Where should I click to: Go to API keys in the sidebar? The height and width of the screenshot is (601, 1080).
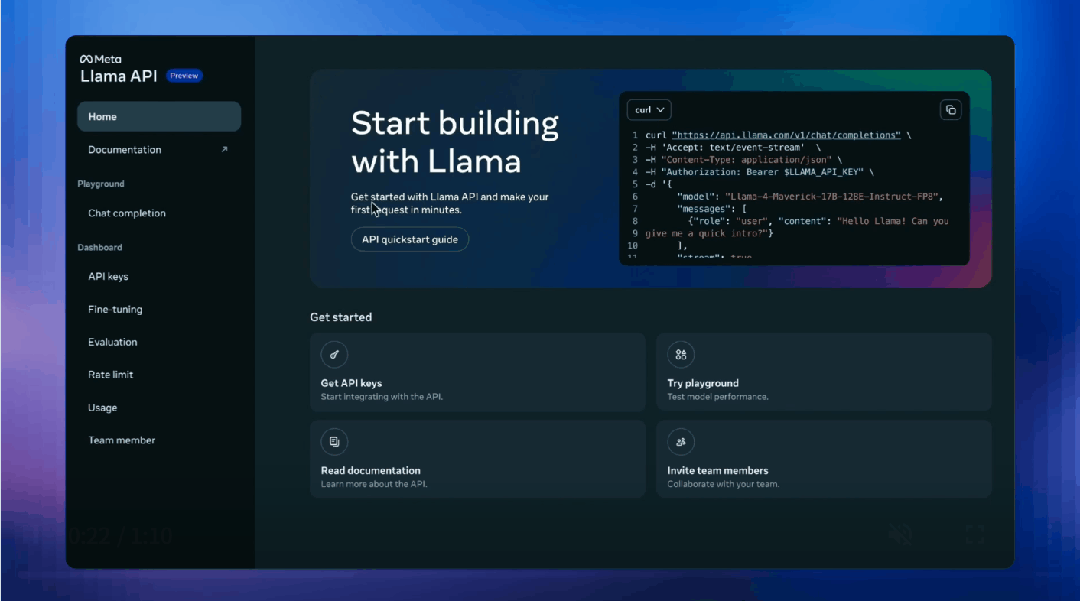108,277
